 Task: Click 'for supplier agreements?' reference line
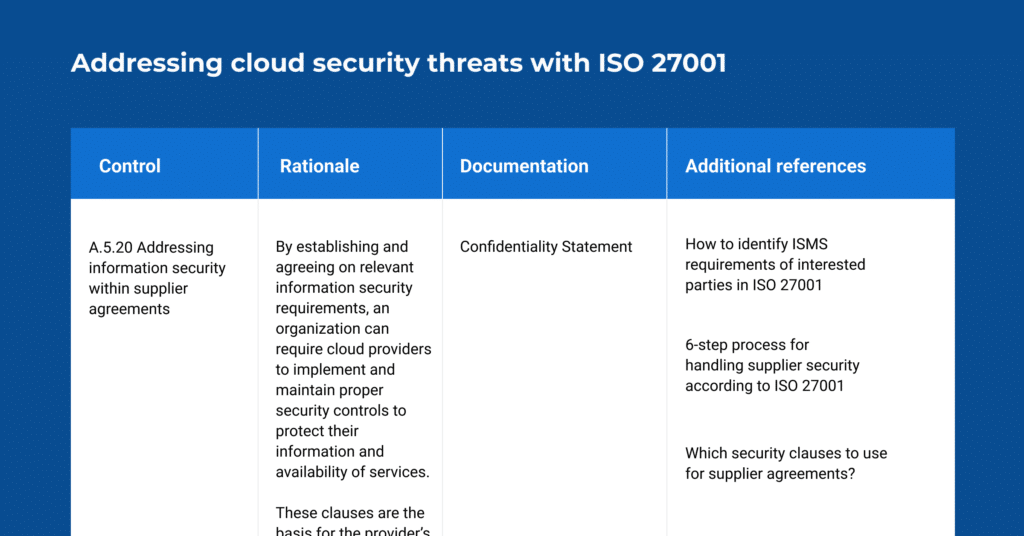click(770, 474)
